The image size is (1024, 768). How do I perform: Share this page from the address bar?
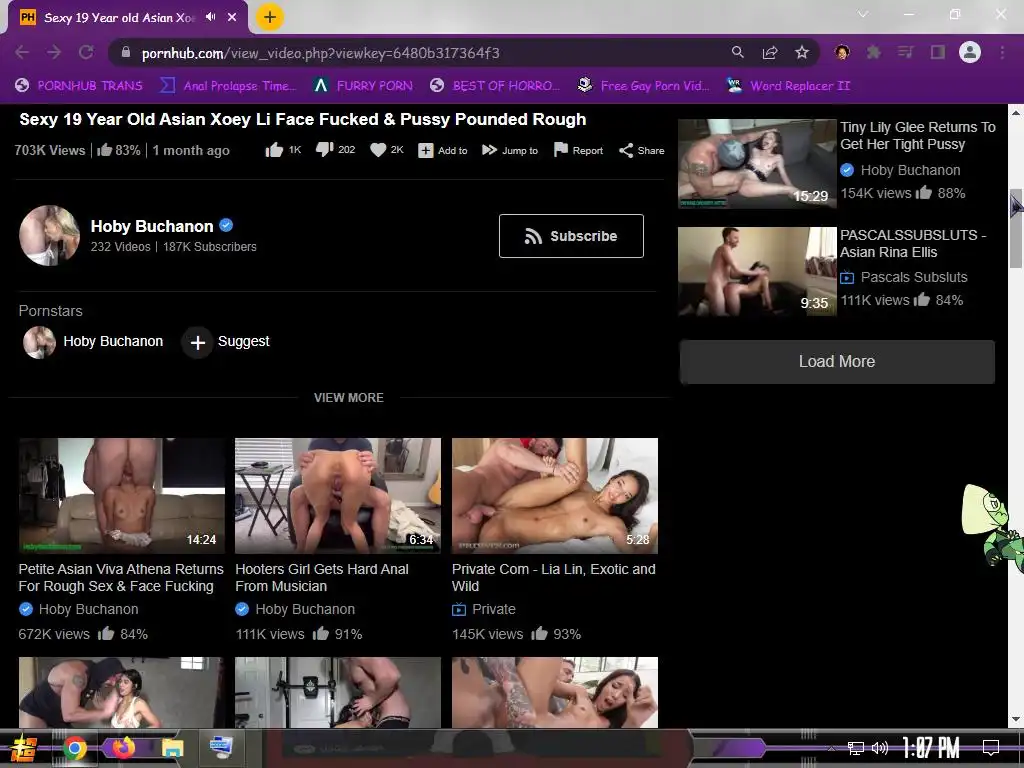pyautogui.click(x=770, y=52)
